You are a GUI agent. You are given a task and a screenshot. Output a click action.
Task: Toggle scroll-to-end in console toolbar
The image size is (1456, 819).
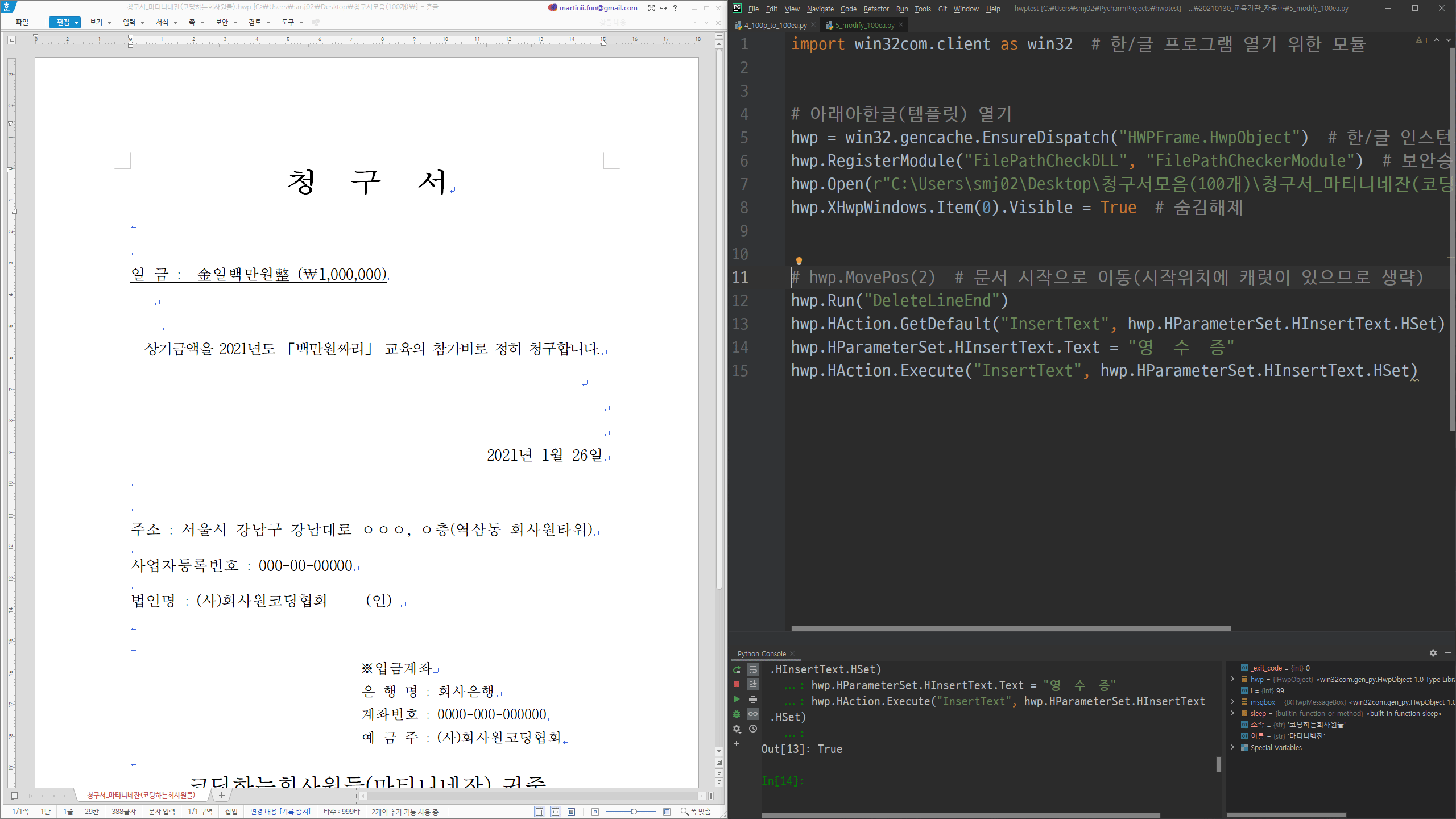[753, 684]
